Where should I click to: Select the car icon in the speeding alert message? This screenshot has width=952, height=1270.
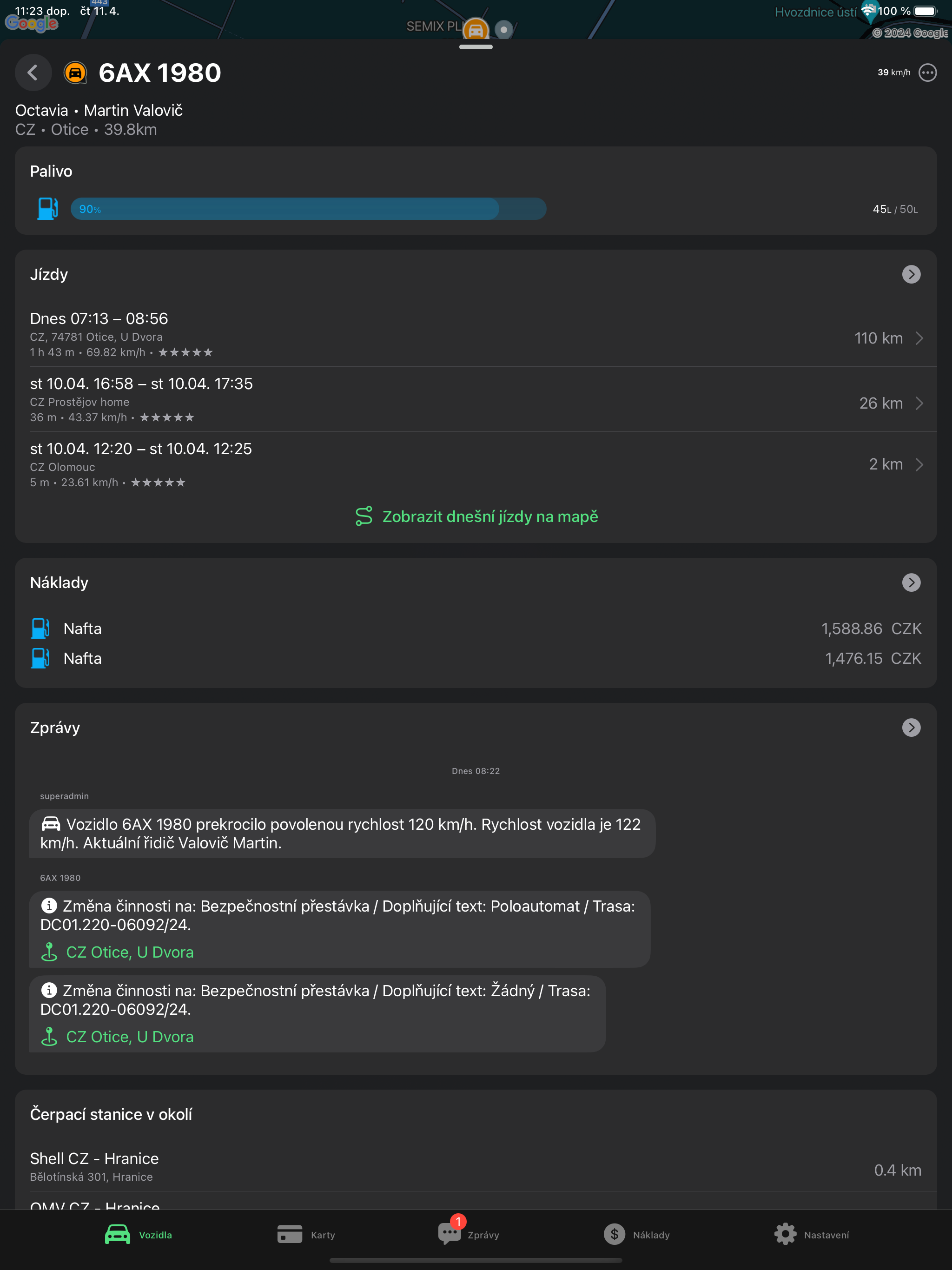tap(51, 823)
